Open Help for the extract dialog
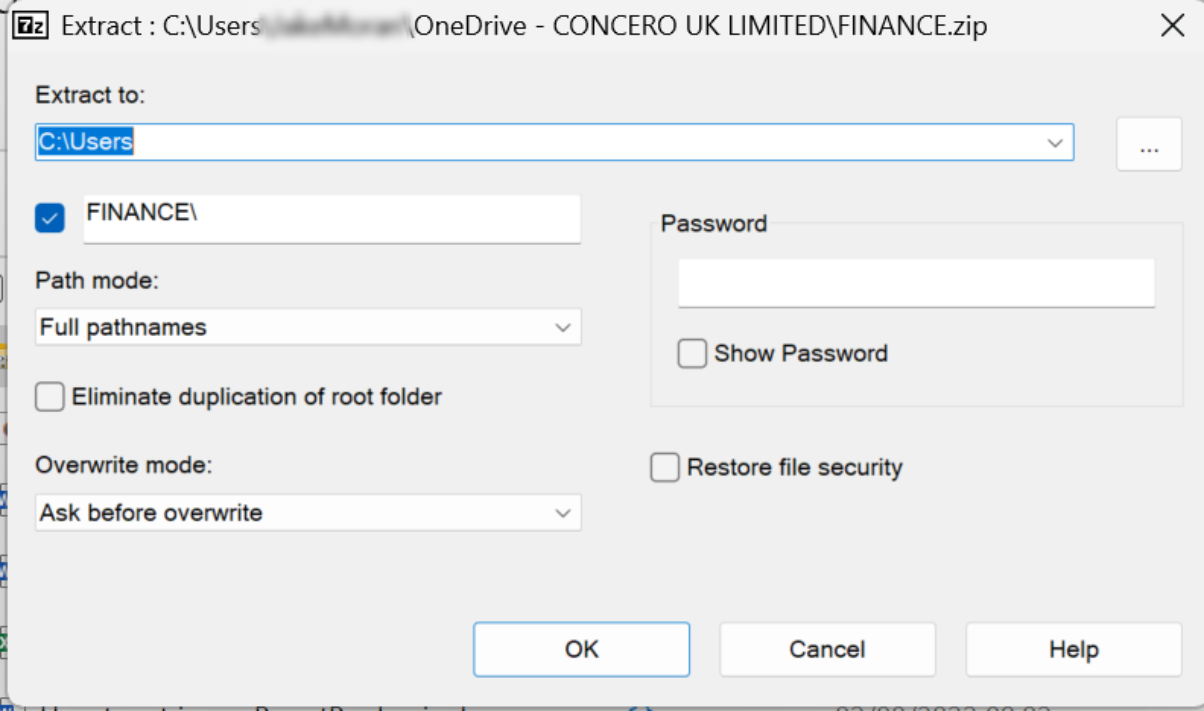This screenshot has height=711, width=1204. tap(1073, 650)
